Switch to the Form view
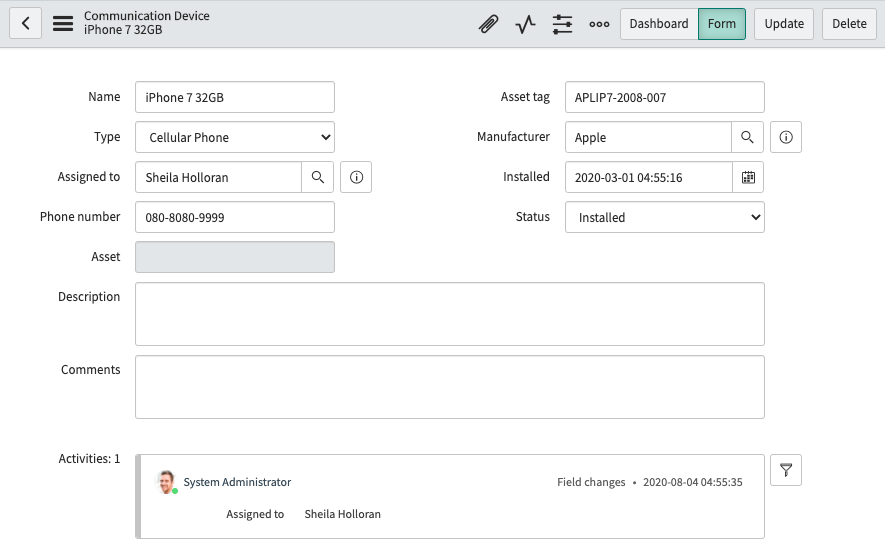Image resolution: width=885 pixels, height=559 pixels. coord(722,24)
